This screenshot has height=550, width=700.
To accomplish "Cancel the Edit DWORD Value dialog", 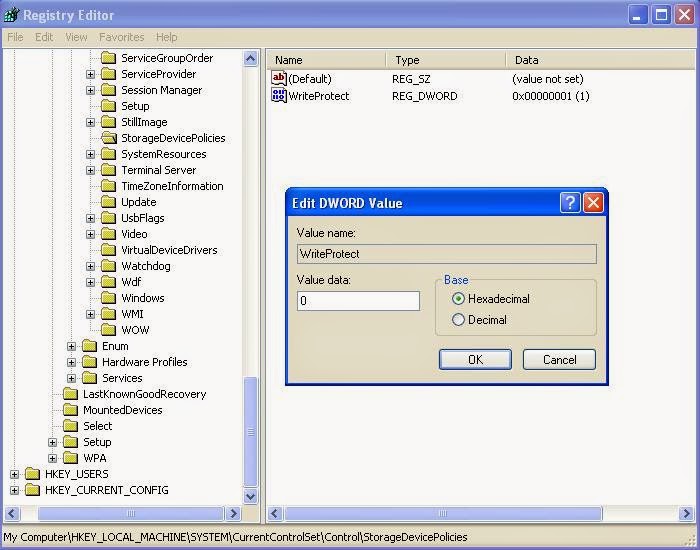I will pos(559,359).
